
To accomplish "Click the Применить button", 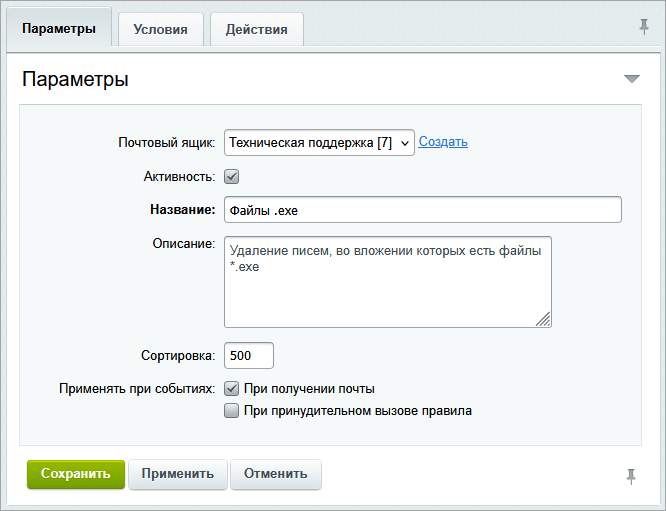I will (178, 474).
